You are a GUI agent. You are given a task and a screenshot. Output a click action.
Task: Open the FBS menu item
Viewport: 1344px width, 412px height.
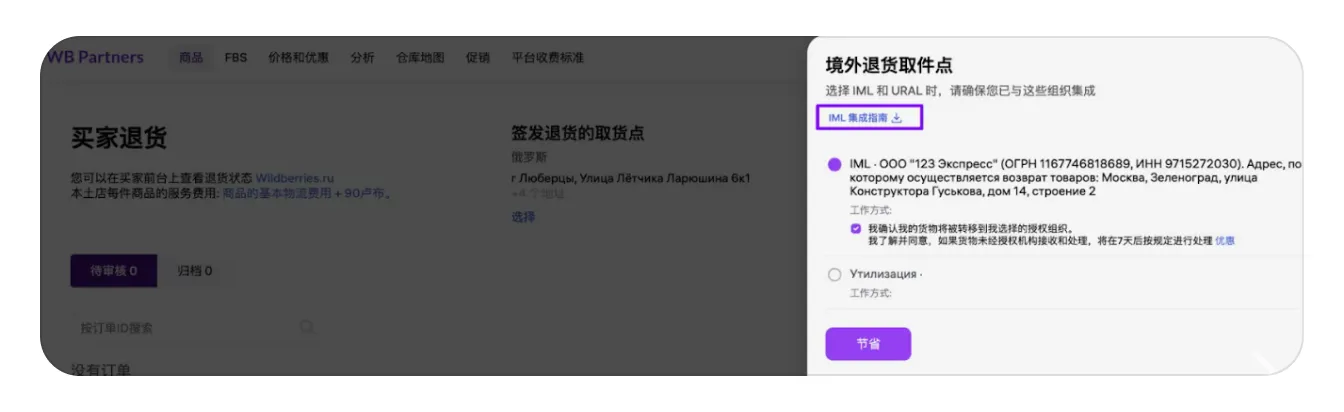pos(236,58)
